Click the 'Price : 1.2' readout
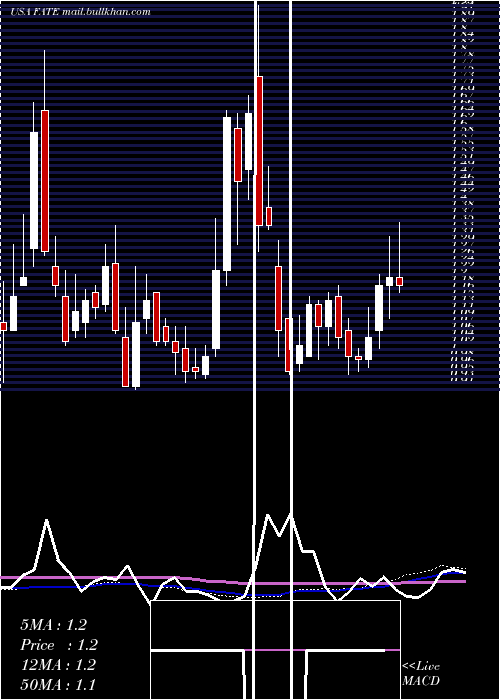 click(x=59, y=645)
